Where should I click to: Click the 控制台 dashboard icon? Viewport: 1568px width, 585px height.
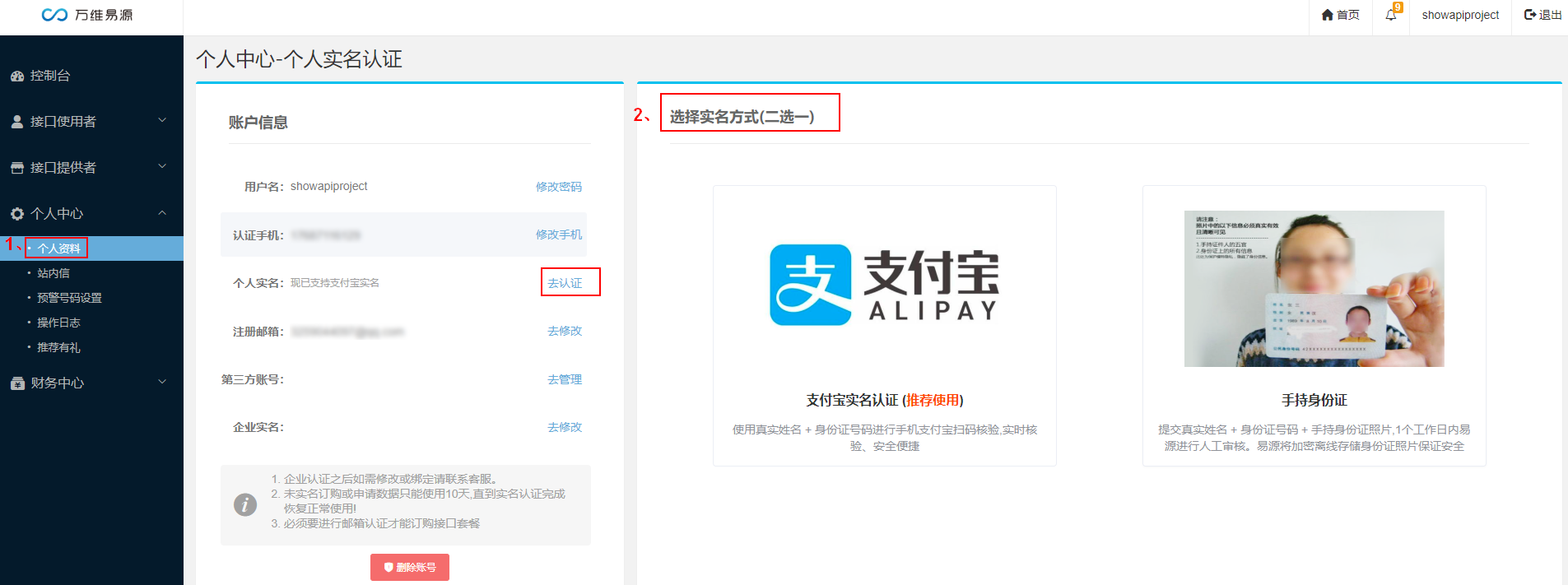point(17,76)
